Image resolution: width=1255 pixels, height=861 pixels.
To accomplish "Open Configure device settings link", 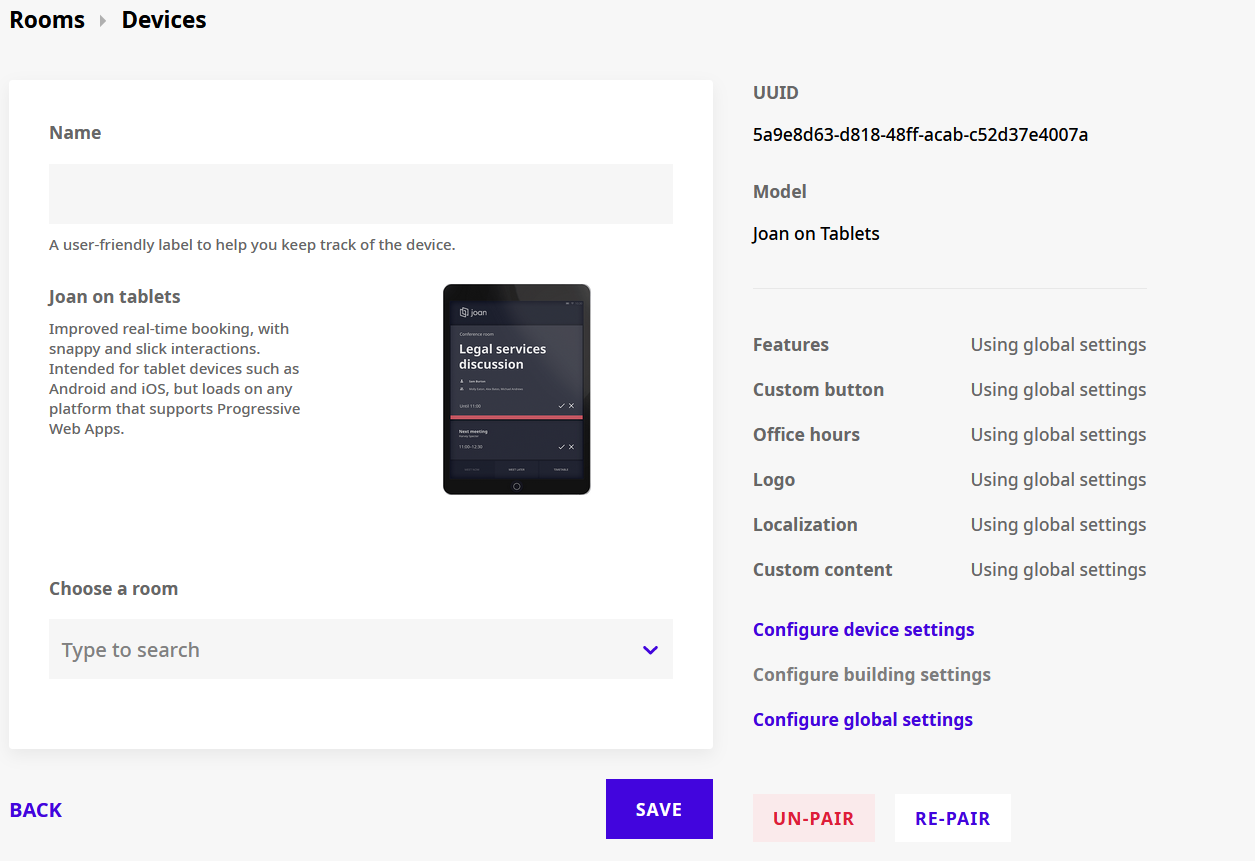I will (863, 630).
